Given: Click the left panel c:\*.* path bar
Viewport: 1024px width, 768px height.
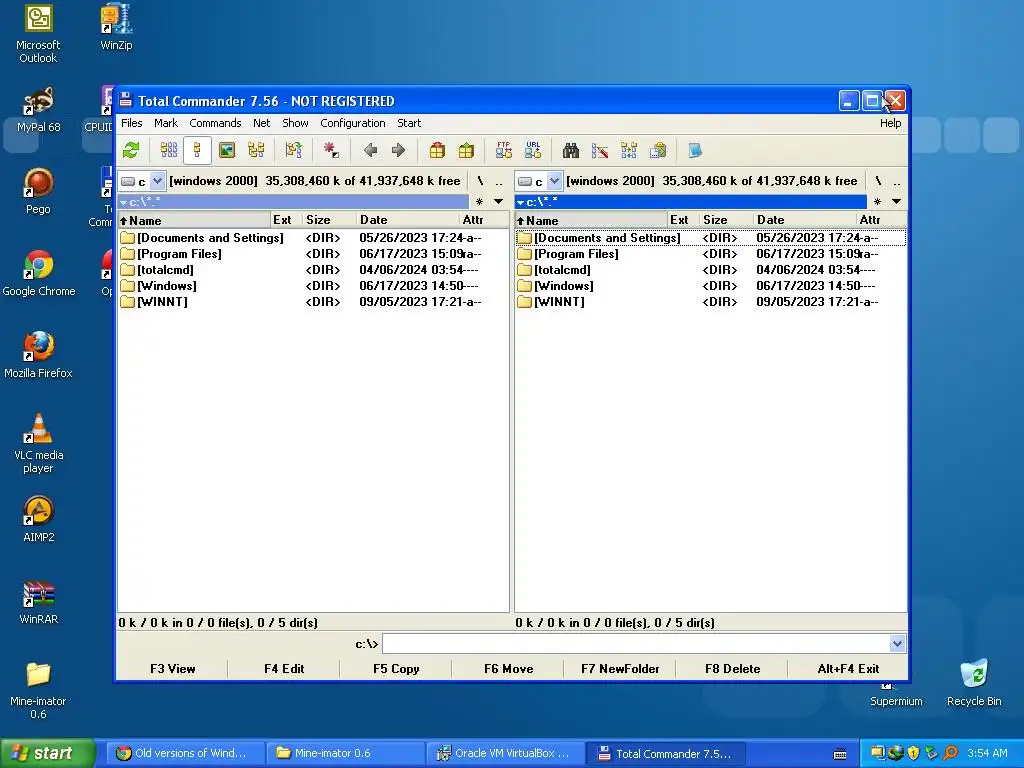Looking at the screenshot, I should point(293,202).
